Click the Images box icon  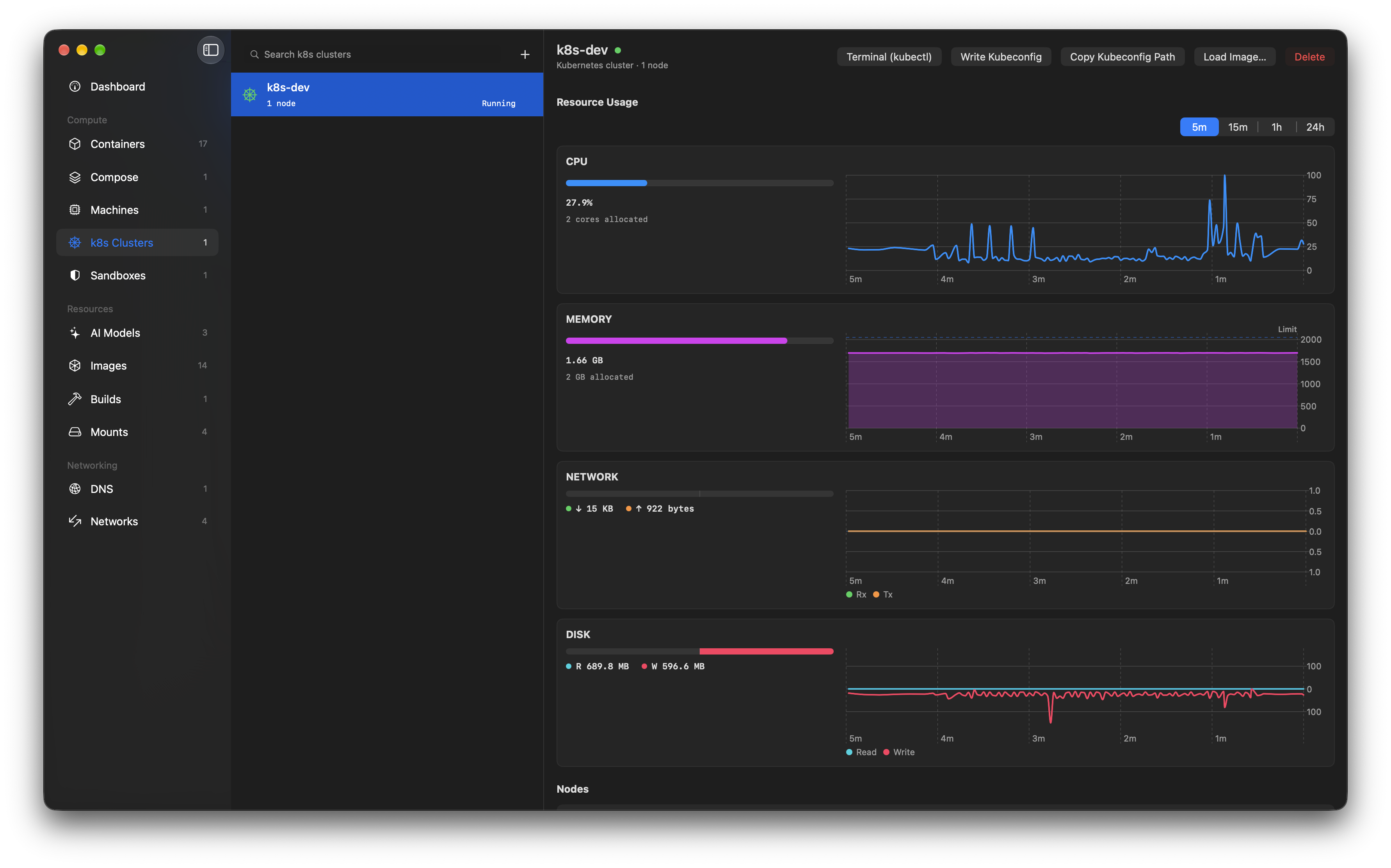(x=75, y=366)
